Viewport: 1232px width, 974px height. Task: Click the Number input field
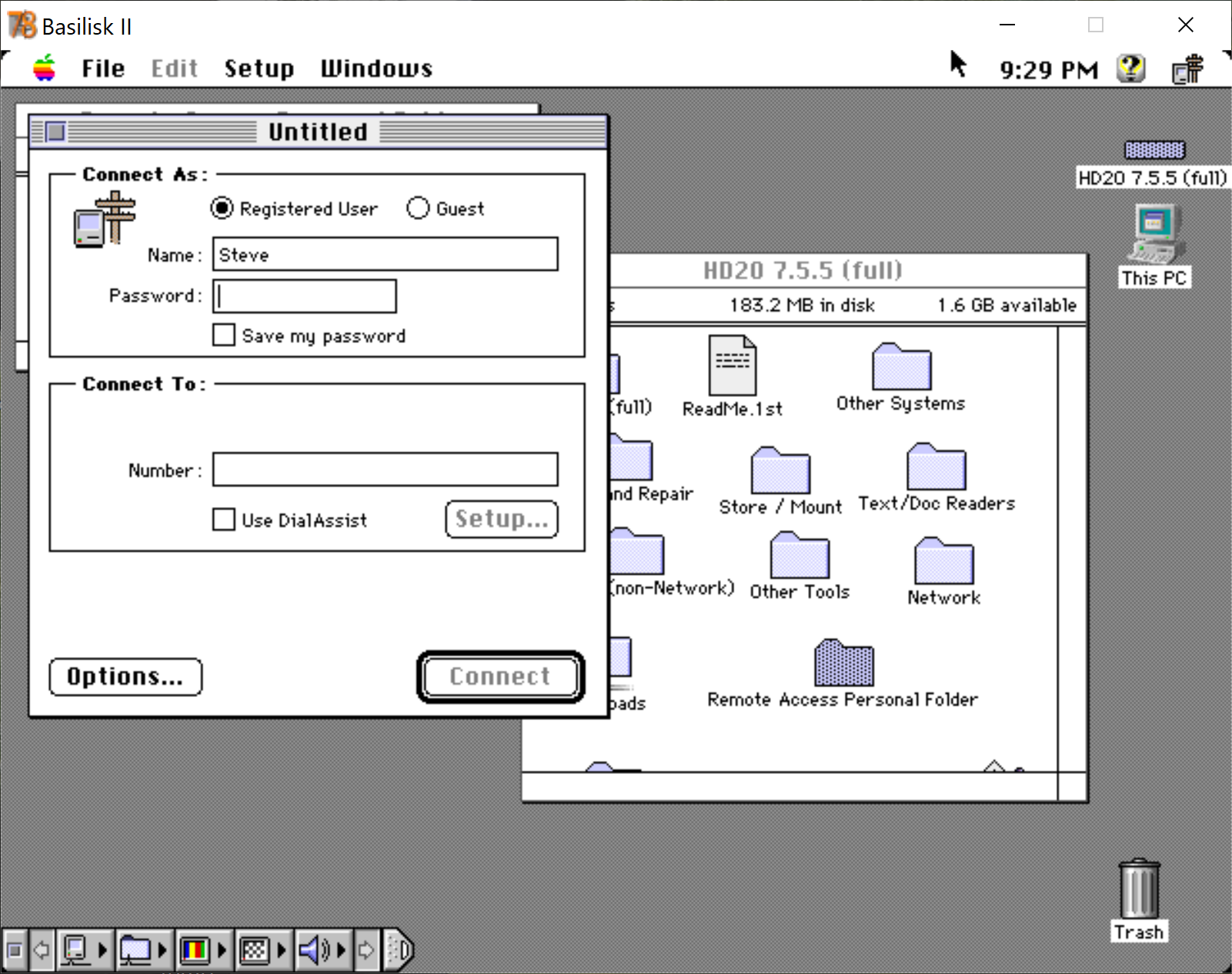pos(386,469)
